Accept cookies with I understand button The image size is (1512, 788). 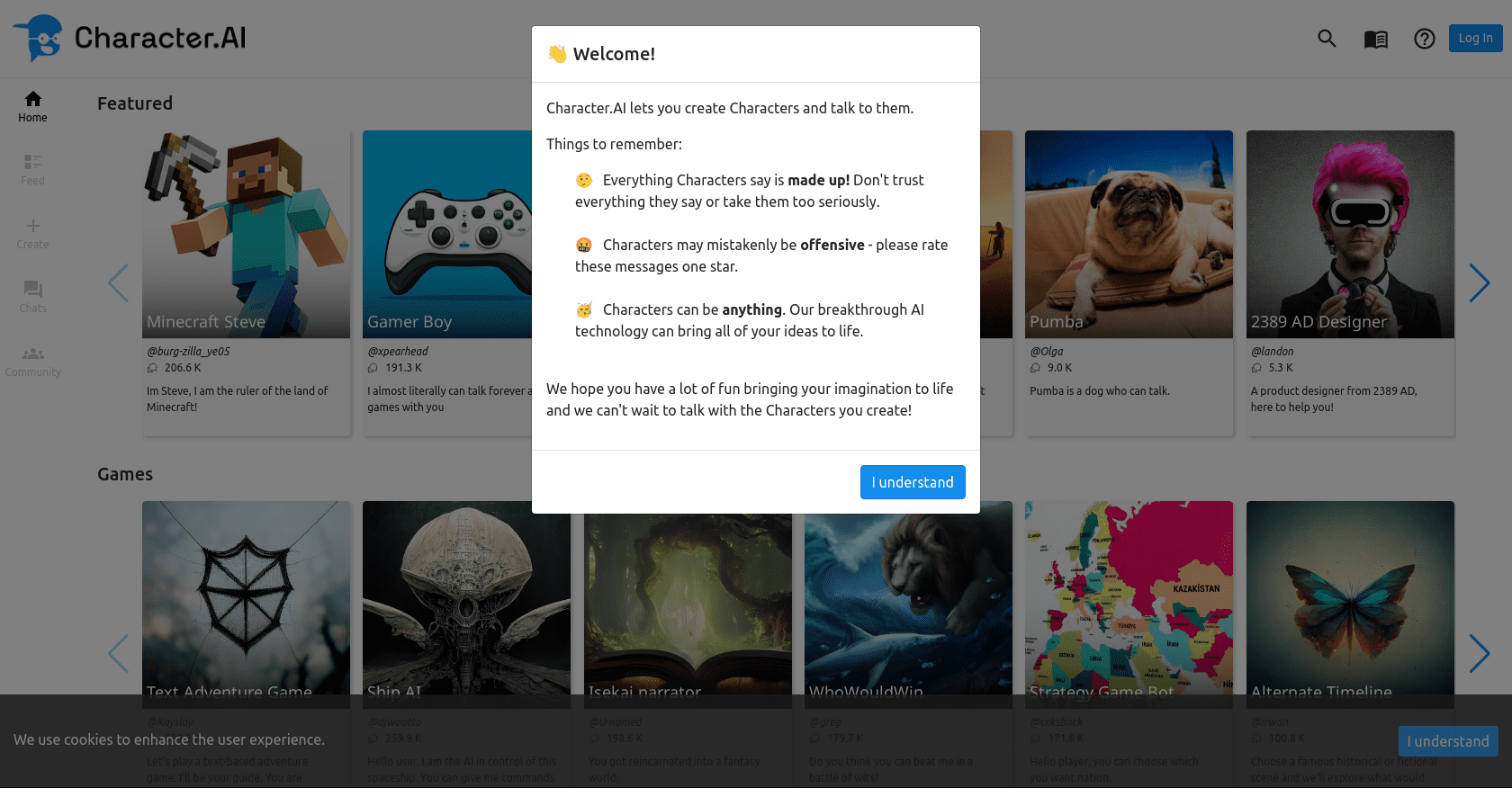pyautogui.click(x=1447, y=741)
